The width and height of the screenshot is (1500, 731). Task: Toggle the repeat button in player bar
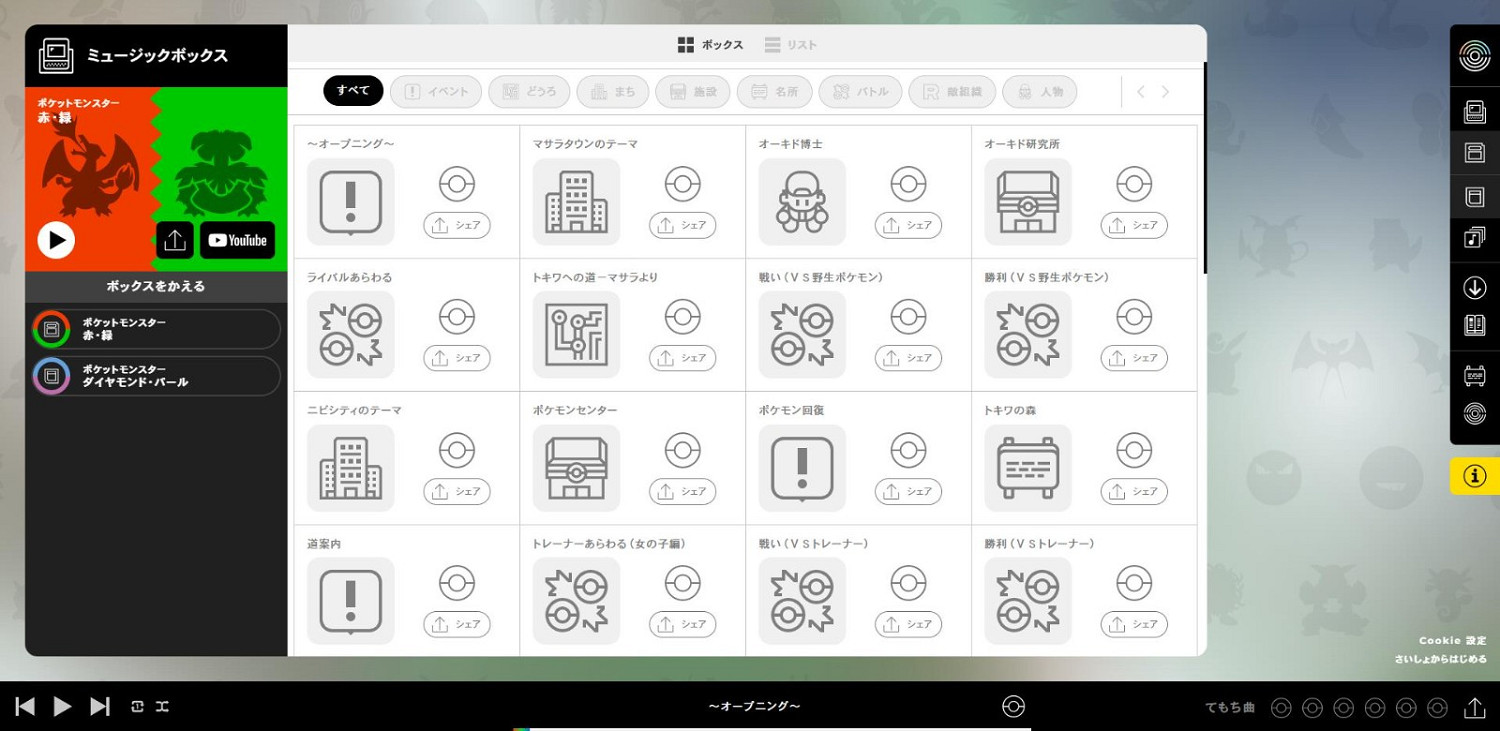[138, 707]
